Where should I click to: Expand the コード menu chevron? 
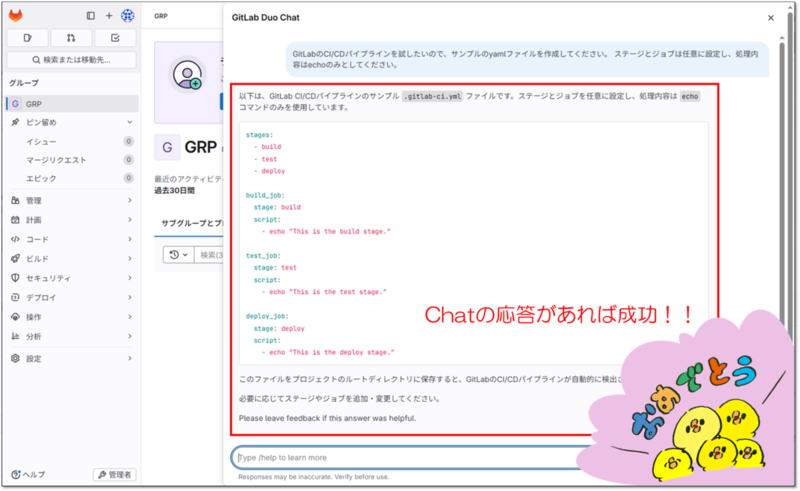pos(130,239)
